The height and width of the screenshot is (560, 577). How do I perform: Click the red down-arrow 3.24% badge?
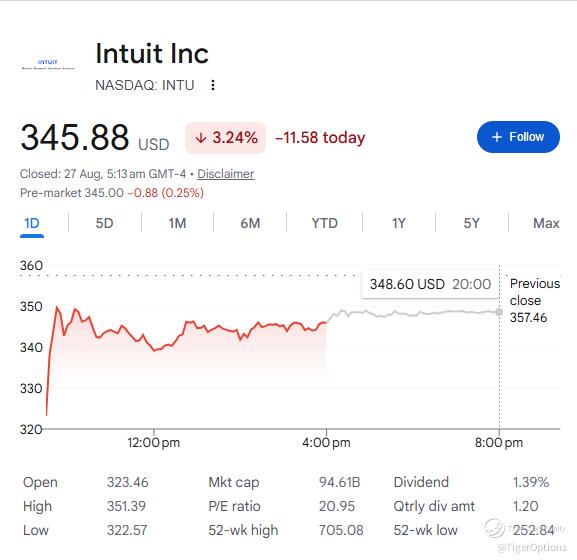226,138
